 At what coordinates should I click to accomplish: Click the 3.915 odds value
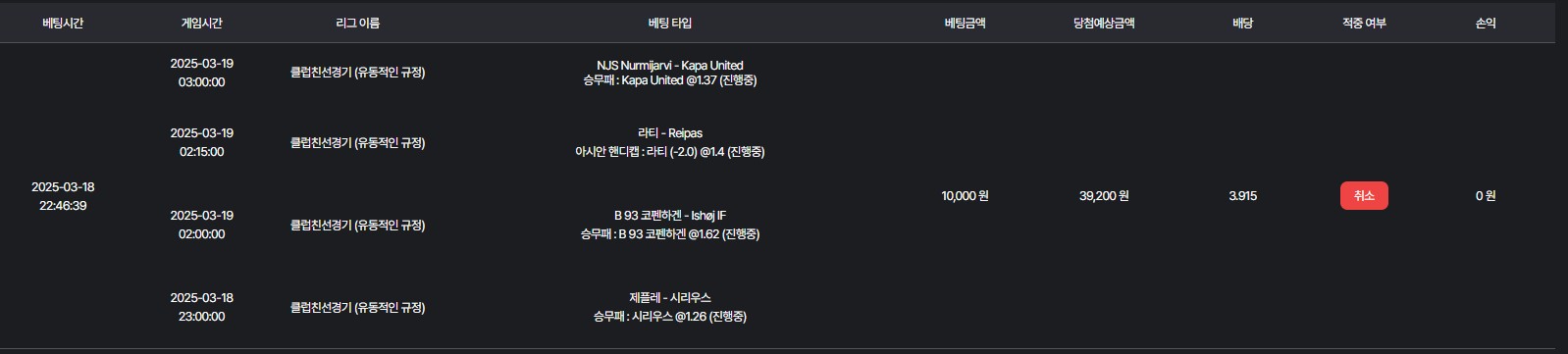click(1242, 195)
